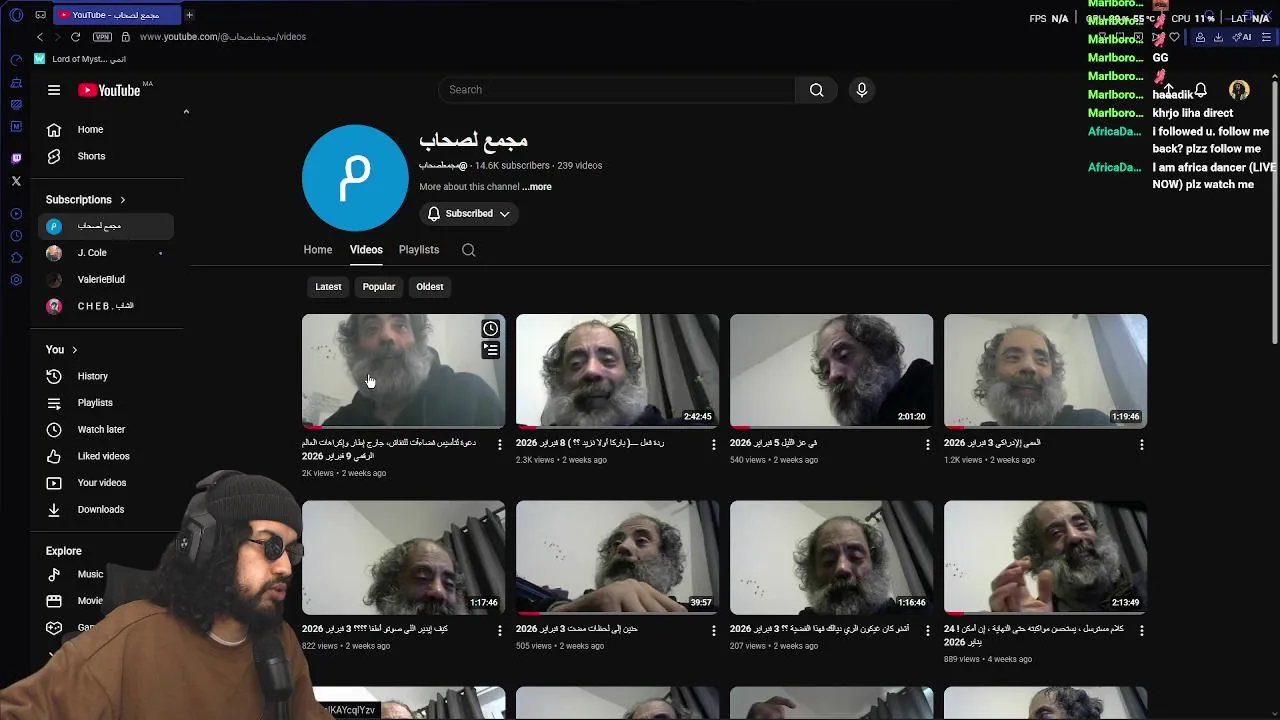Open Shorts in sidebar
This screenshot has width=1280, height=720.
(106, 156)
